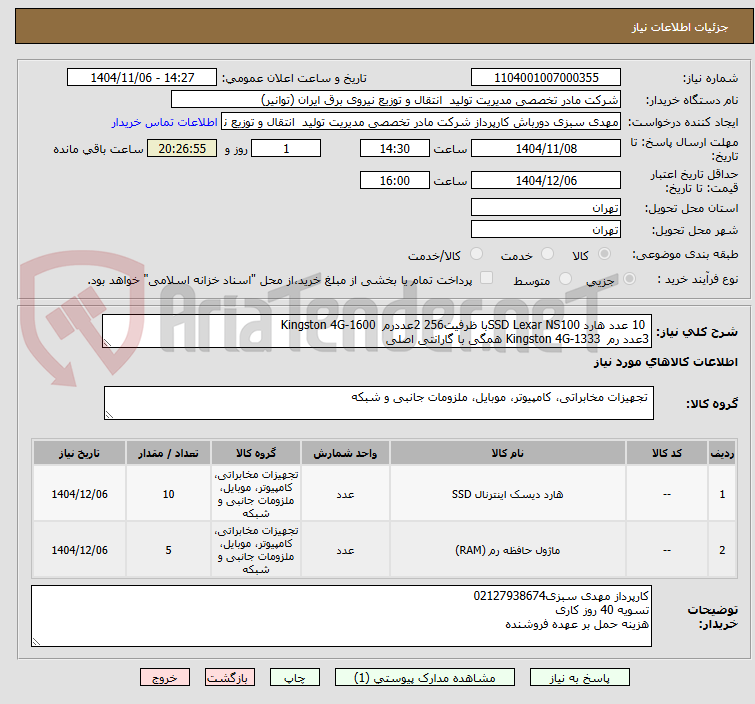Screen dimensions: 755x704
Task: Click the deadline time field 14:30
Action: click(394, 148)
